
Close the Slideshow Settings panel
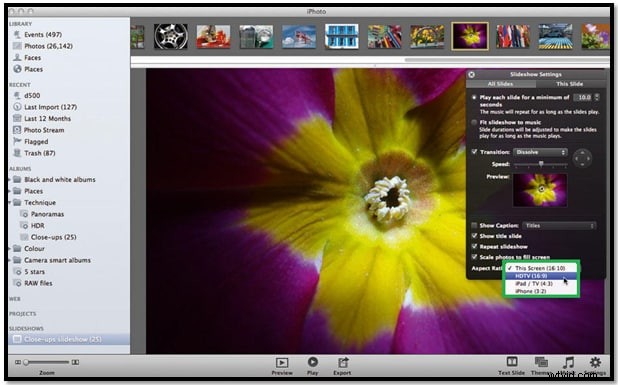[471, 74]
